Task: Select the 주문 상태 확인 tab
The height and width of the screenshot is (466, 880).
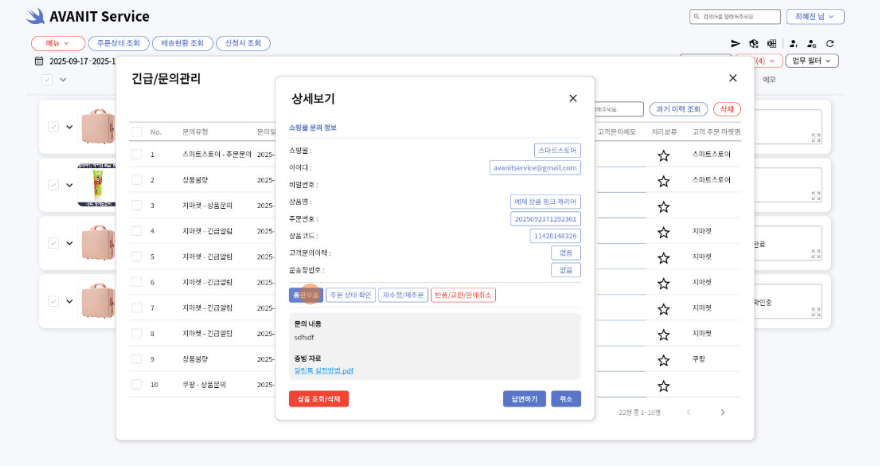Action: (x=350, y=295)
